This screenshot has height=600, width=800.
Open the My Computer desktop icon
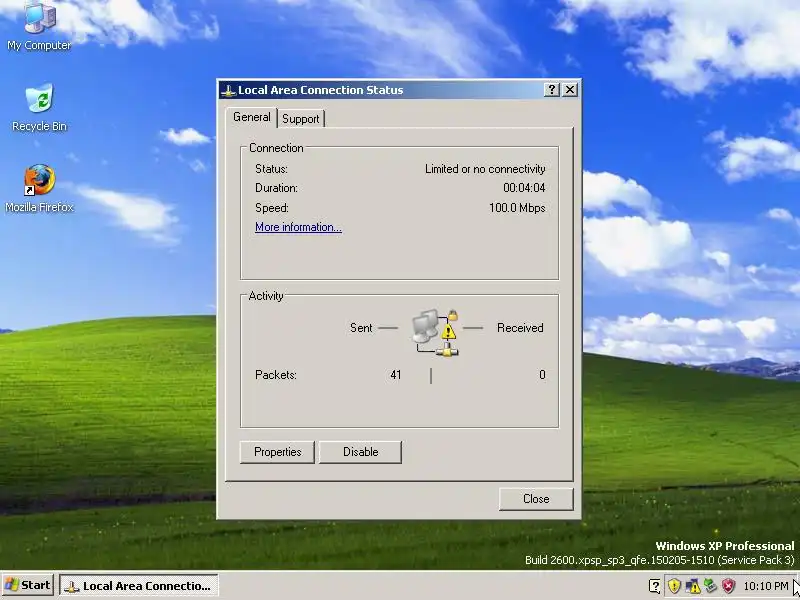click(x=39, y=26)
